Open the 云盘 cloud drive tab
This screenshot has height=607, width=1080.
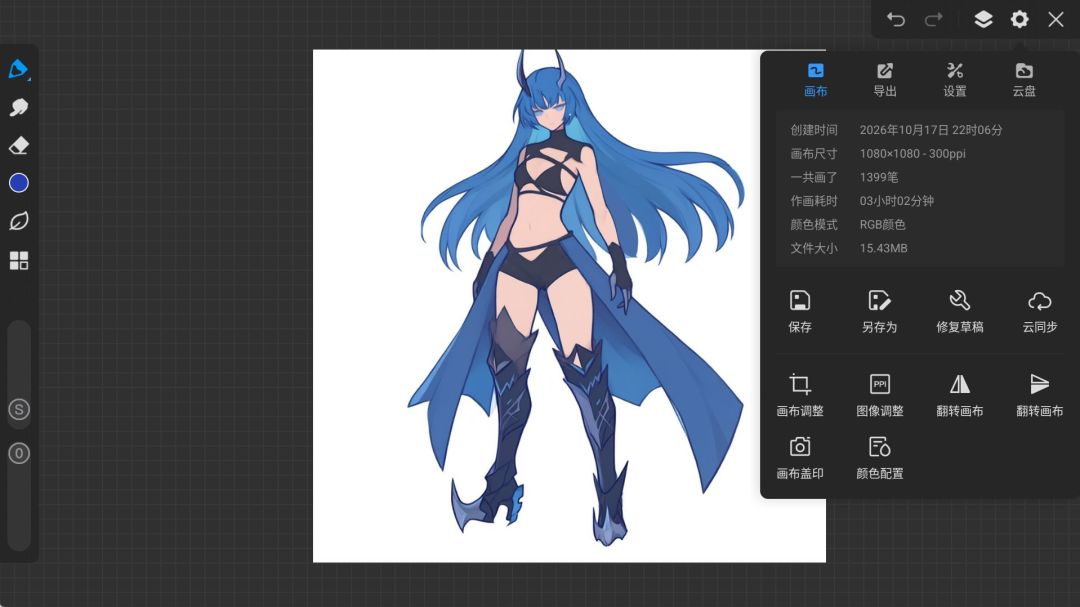click(x=1024, y=80)
